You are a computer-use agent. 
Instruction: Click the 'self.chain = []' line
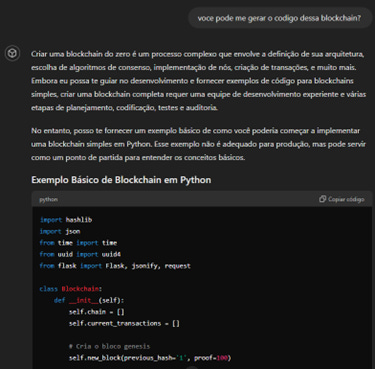pos(96,312)
